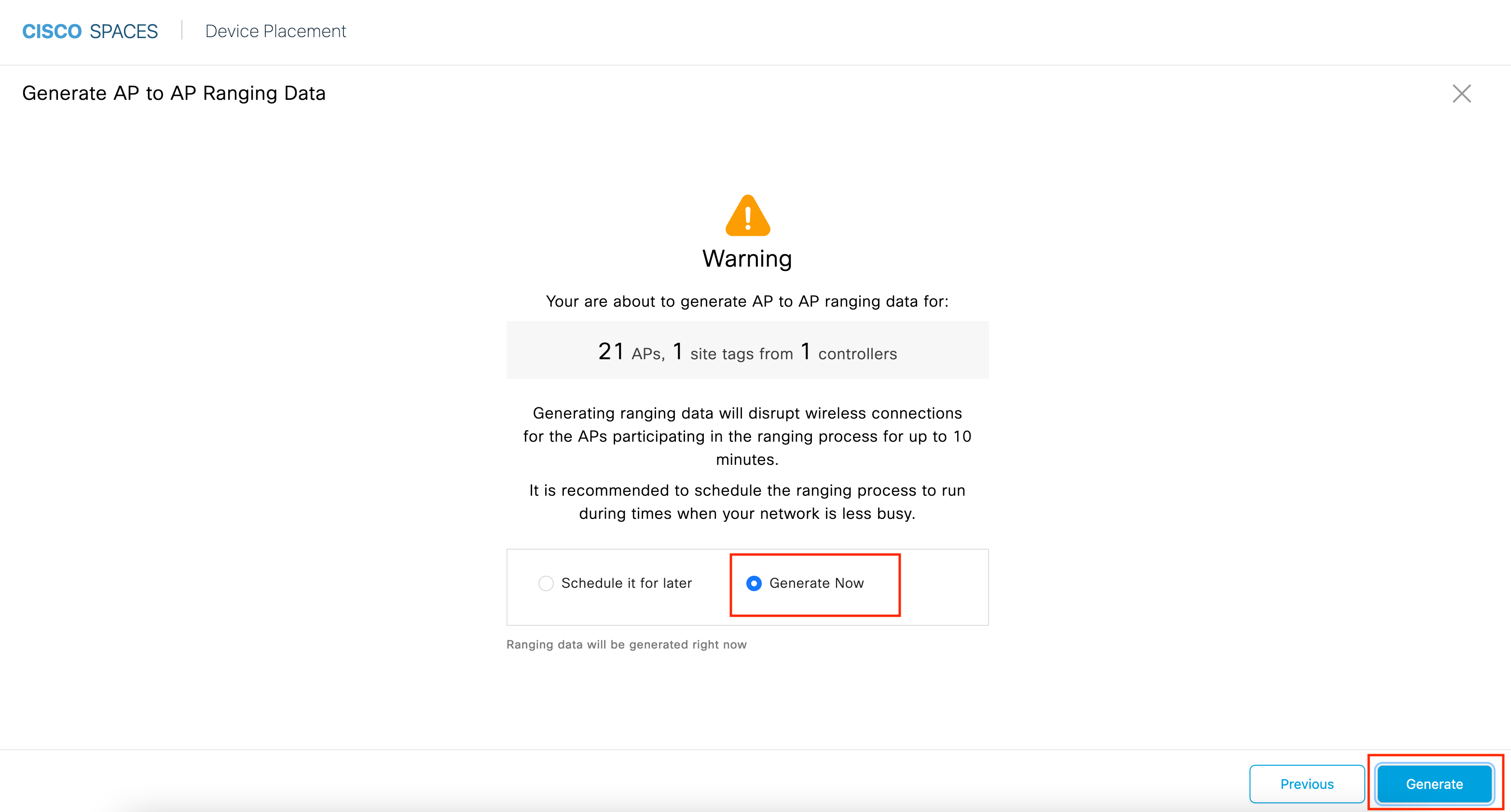
Task: Click the Device Placement header label
Action: [275, 32]
